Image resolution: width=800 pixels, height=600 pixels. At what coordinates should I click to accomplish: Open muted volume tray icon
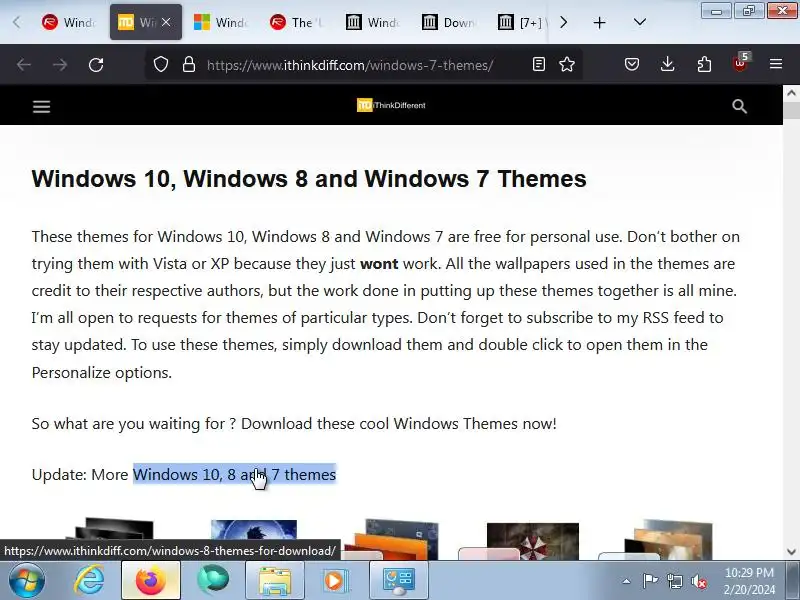[699, 581]
